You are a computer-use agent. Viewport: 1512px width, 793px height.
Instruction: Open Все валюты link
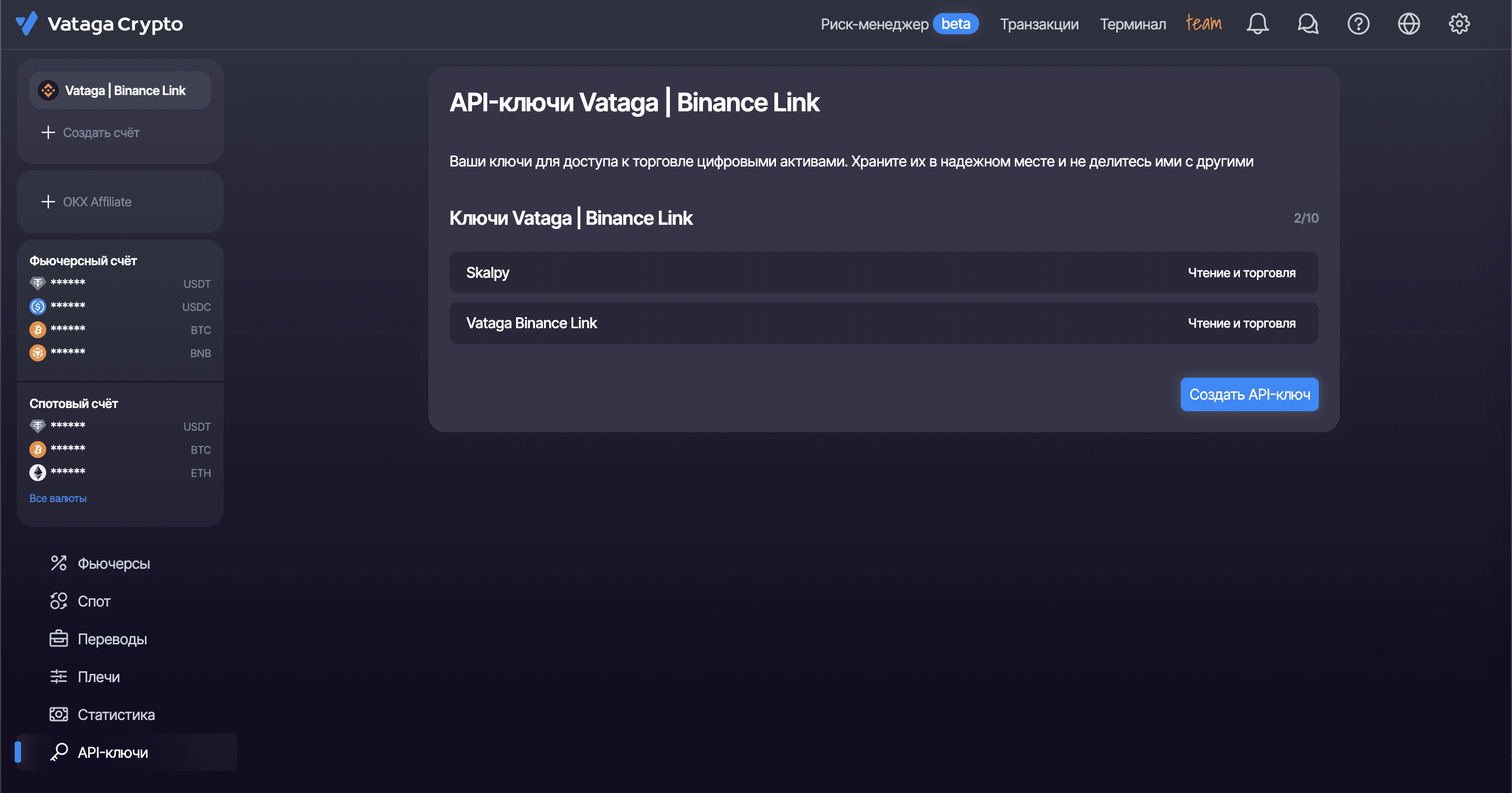(58, 498)
